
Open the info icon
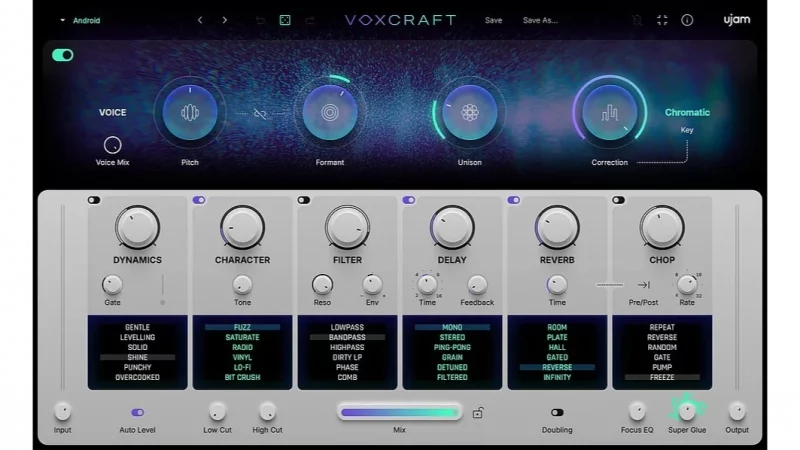coord(687,20)
